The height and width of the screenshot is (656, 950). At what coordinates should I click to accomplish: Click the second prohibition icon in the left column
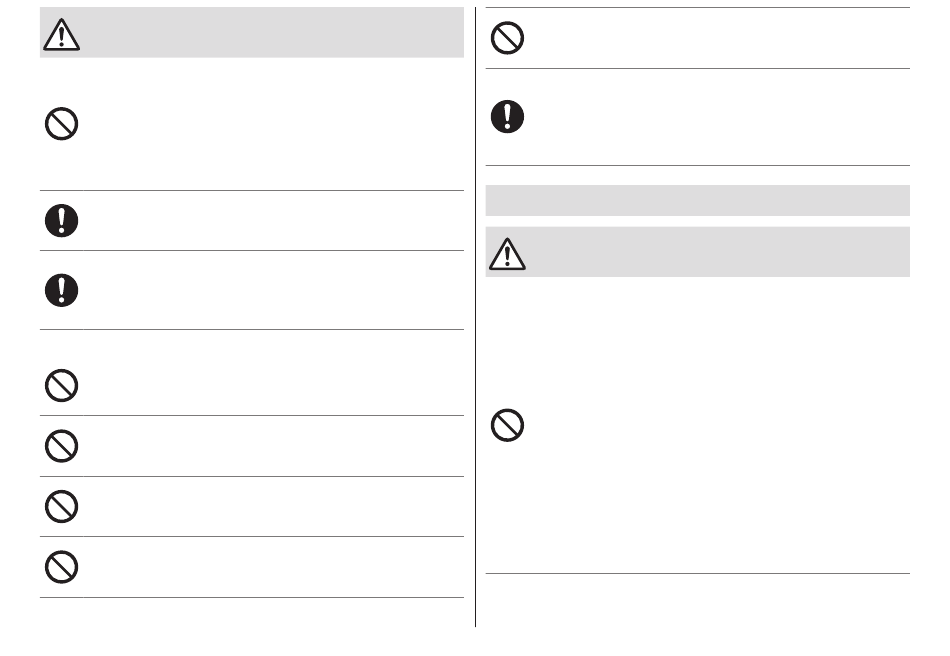(x=61, y=385)
